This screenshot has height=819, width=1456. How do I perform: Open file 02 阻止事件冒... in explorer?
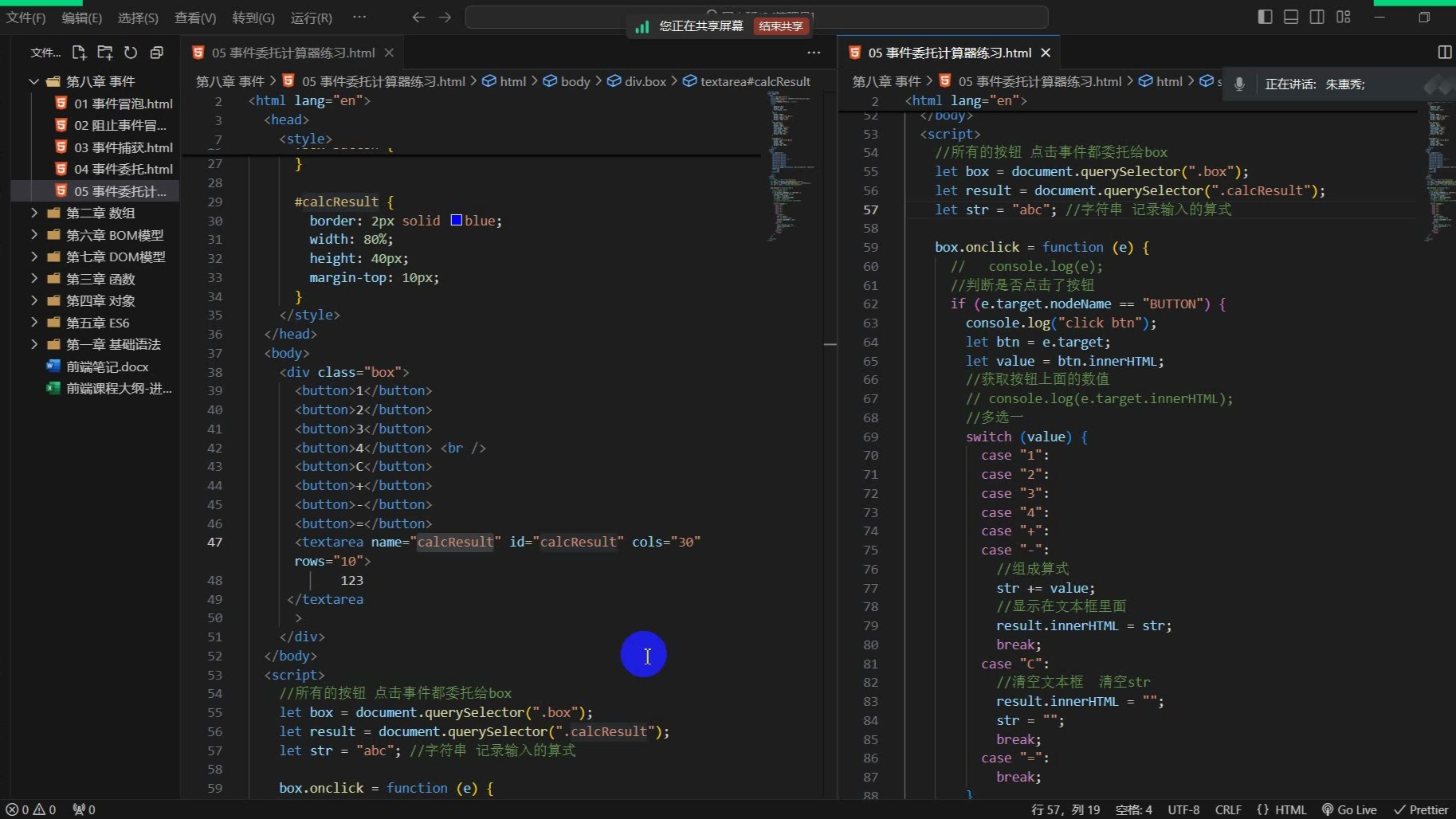(x=95, y=125)
